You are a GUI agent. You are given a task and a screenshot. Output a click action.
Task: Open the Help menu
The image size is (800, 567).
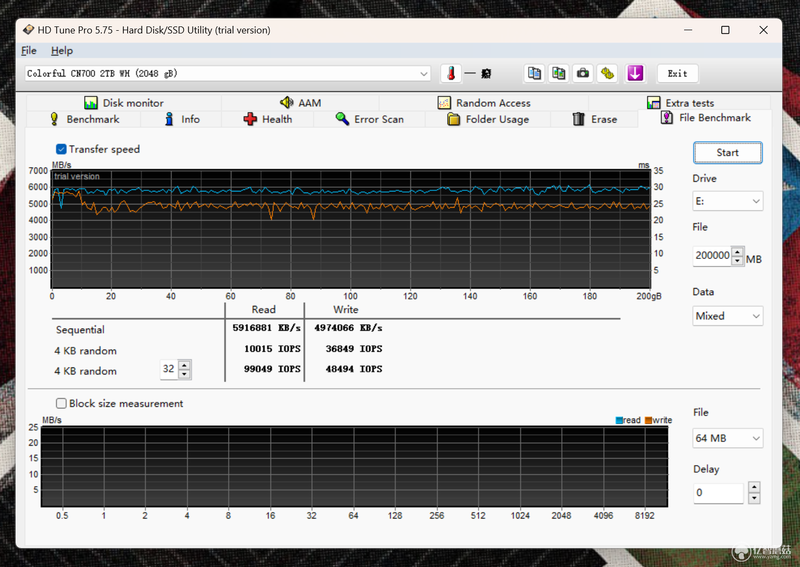coord(62,51)
